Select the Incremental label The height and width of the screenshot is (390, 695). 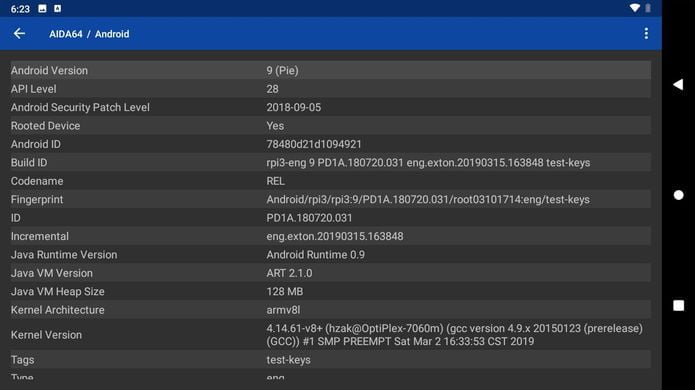click(x=40, y=236)
